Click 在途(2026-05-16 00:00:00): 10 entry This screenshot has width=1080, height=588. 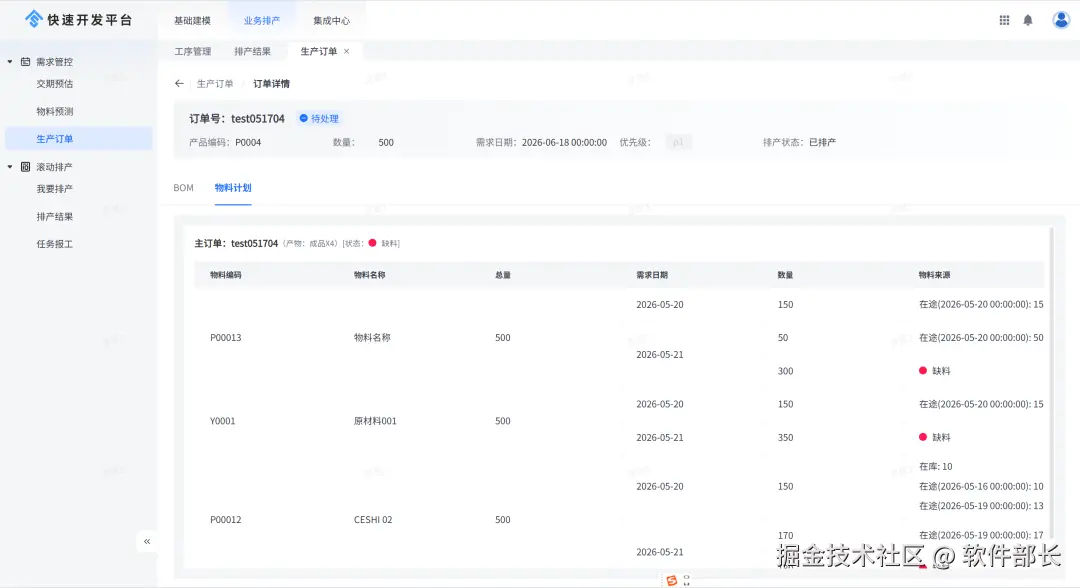981,486
